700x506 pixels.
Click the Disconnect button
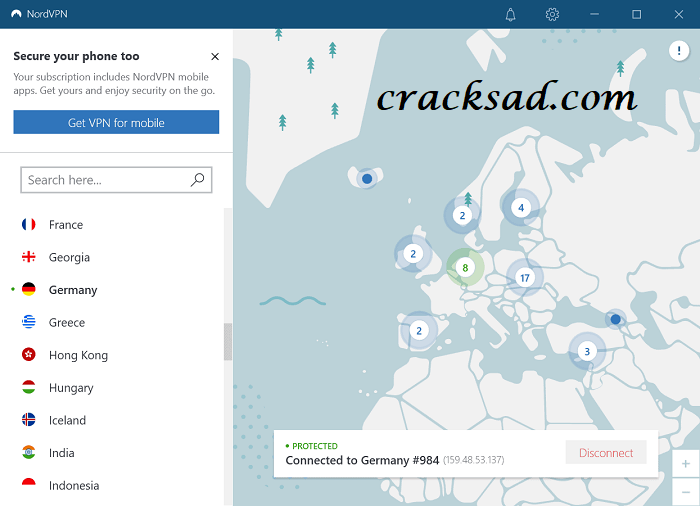606,452
